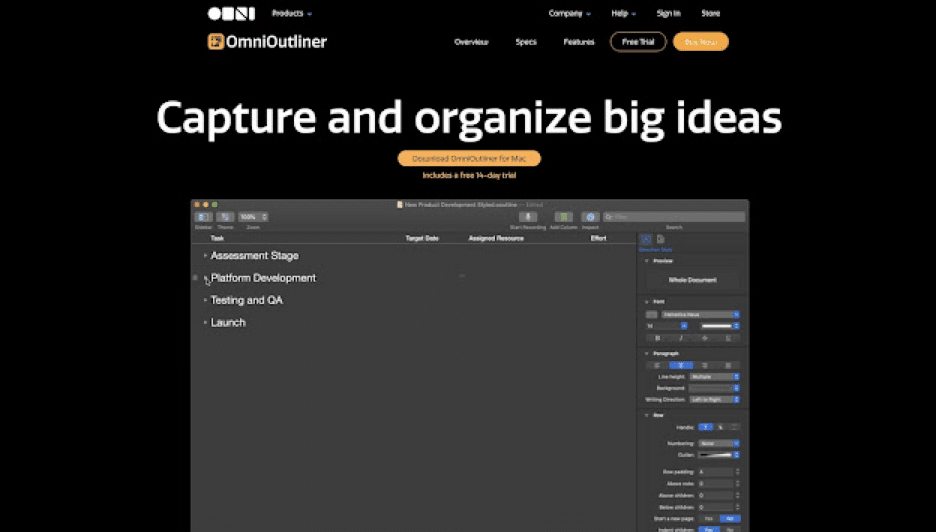Expand the Launch row
Image resolution: width=936 pixels, height=532 pixels.
(x=205, y=322)
